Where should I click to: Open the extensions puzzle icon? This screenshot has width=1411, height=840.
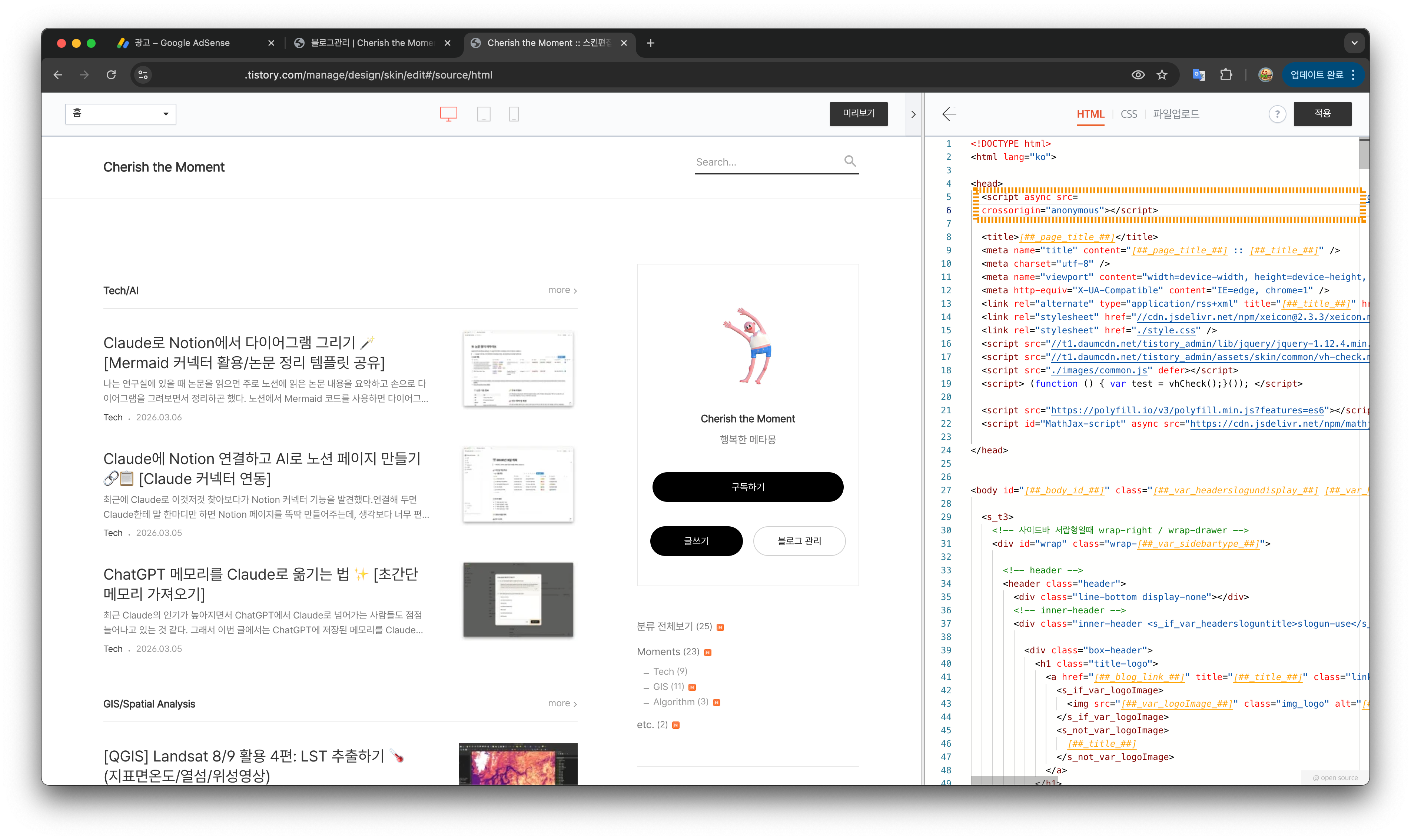1226,75
